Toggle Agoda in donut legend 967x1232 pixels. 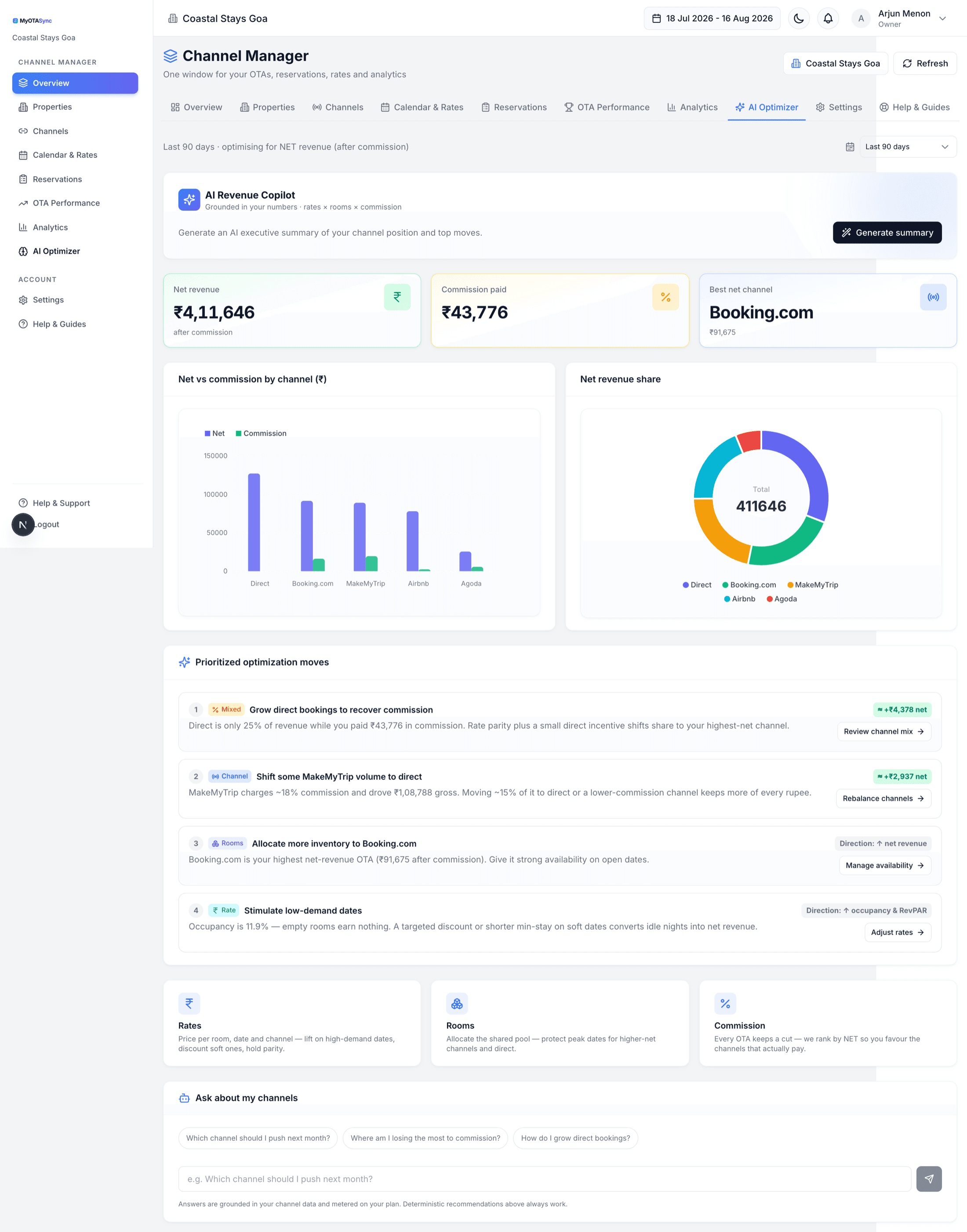(782, 599)
